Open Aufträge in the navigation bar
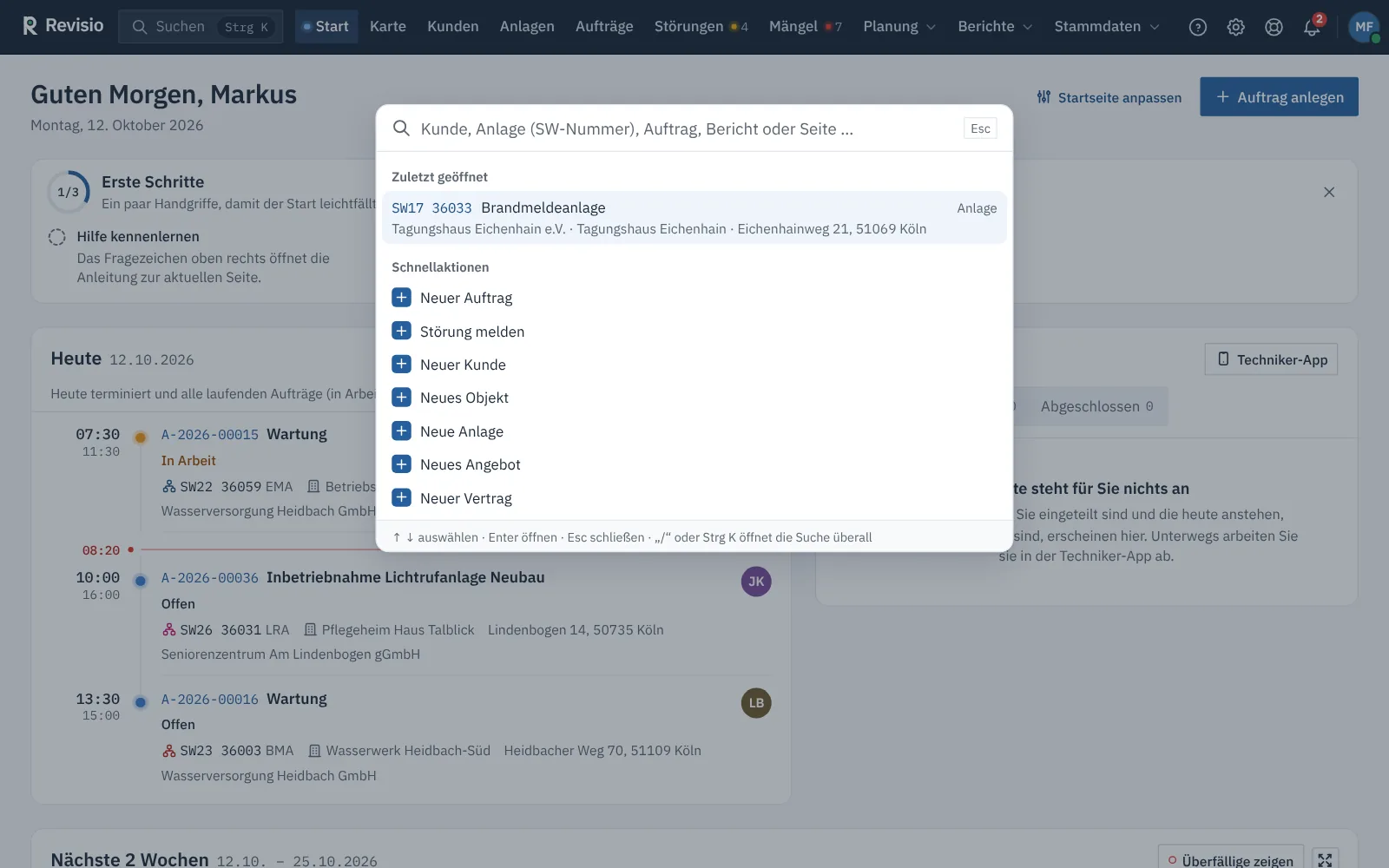Viewport: 1389px width, 868px height. 604,27
